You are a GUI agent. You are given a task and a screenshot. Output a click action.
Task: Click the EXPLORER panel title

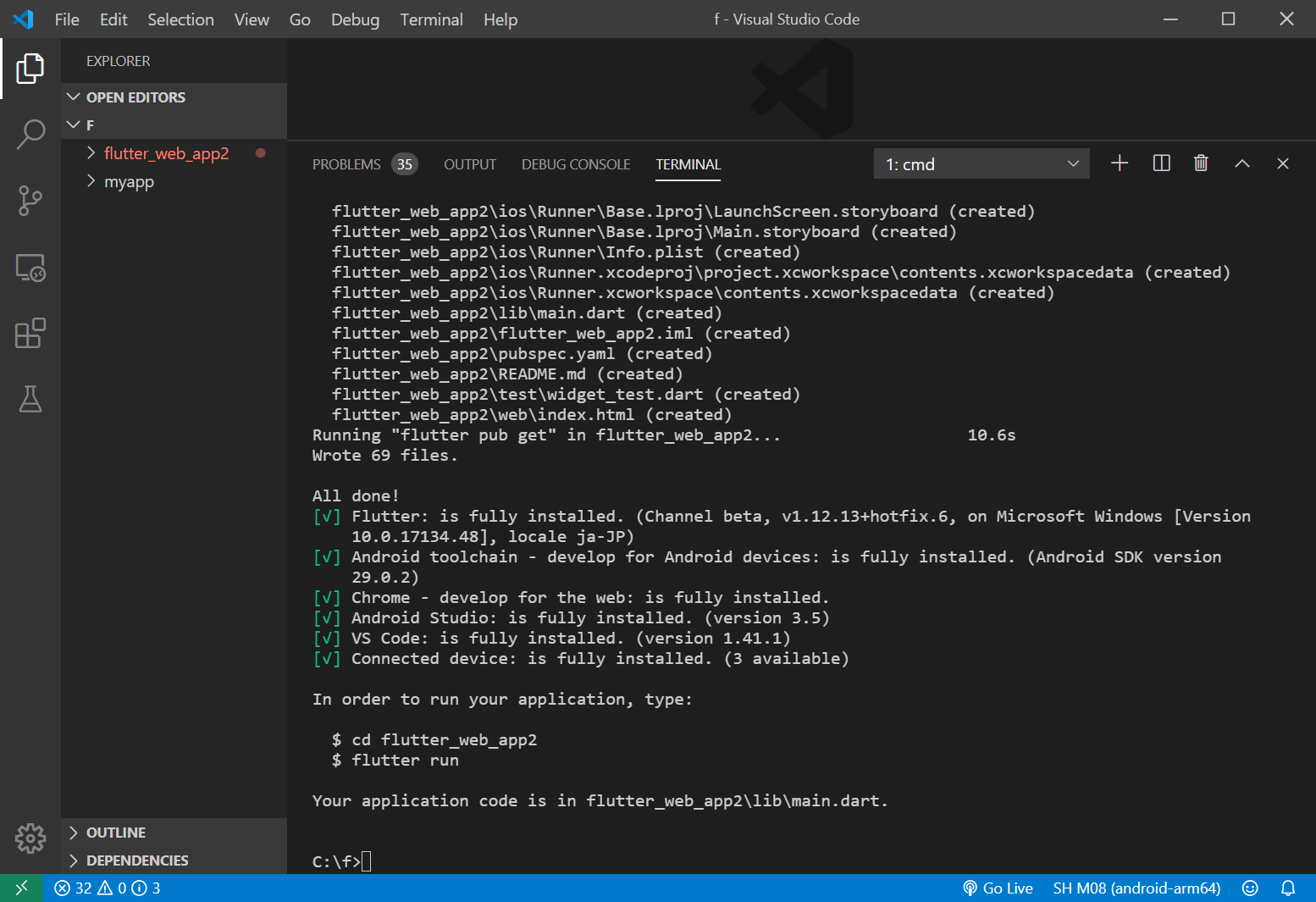coord(118,61)
